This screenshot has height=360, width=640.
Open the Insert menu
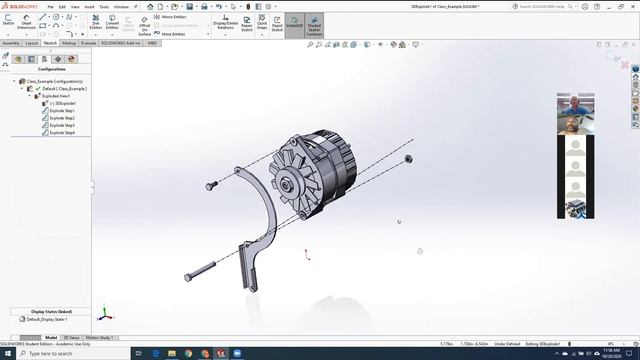point(89,7)
